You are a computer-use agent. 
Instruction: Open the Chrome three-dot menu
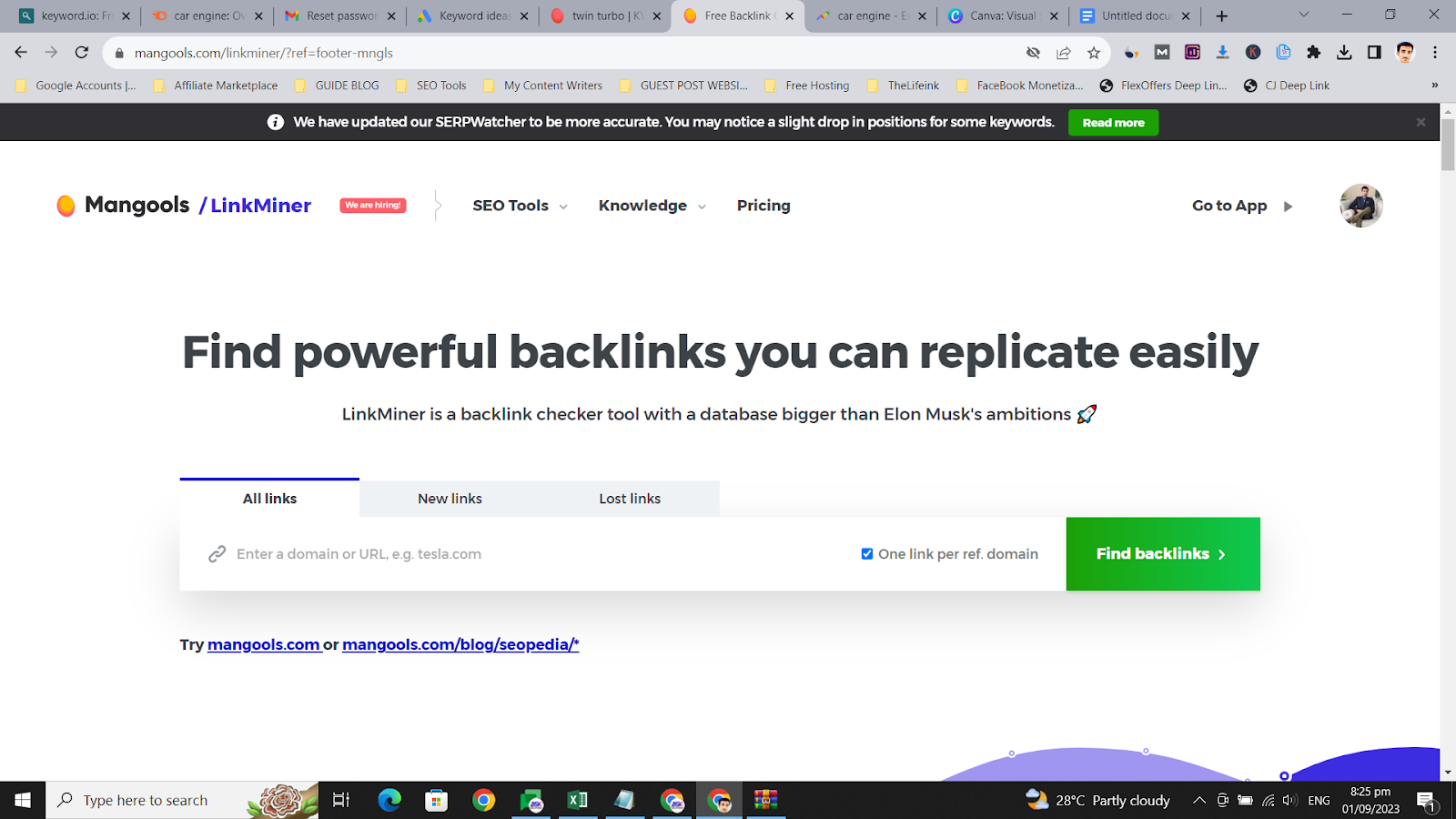coord(1435,53)
